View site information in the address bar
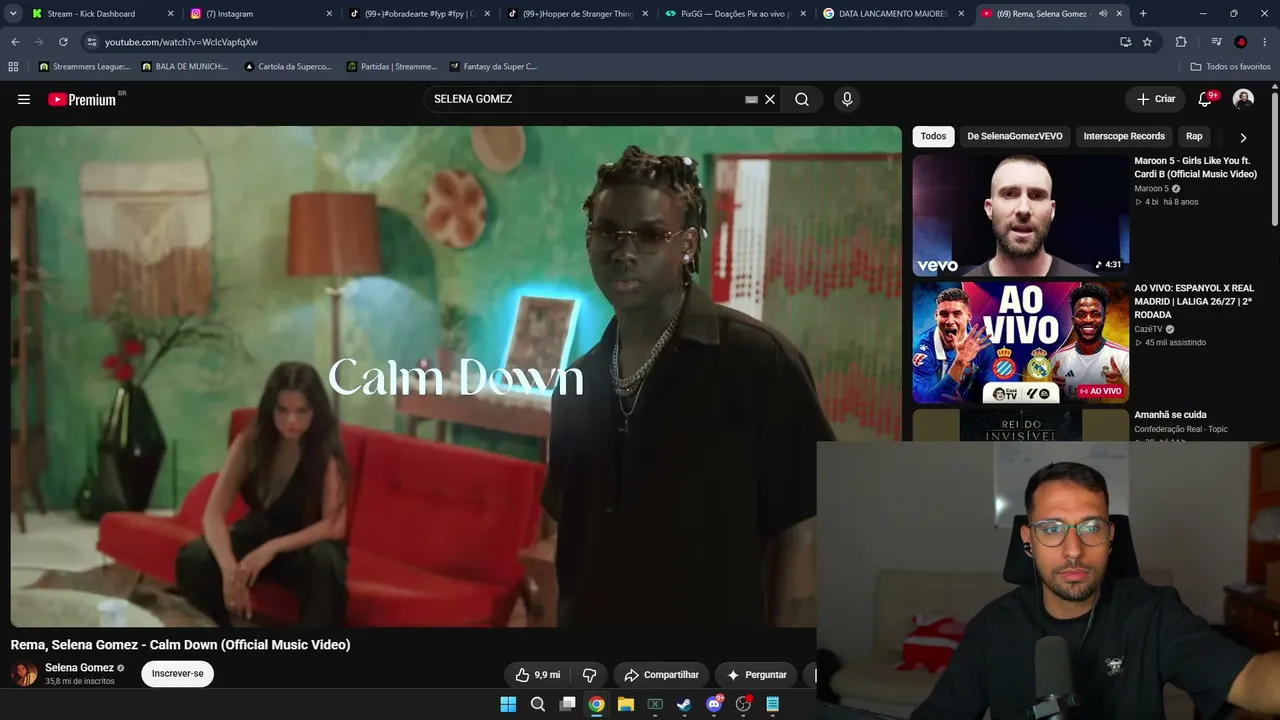This screenshot has width=1280, height=720. [x=91, y=42]
